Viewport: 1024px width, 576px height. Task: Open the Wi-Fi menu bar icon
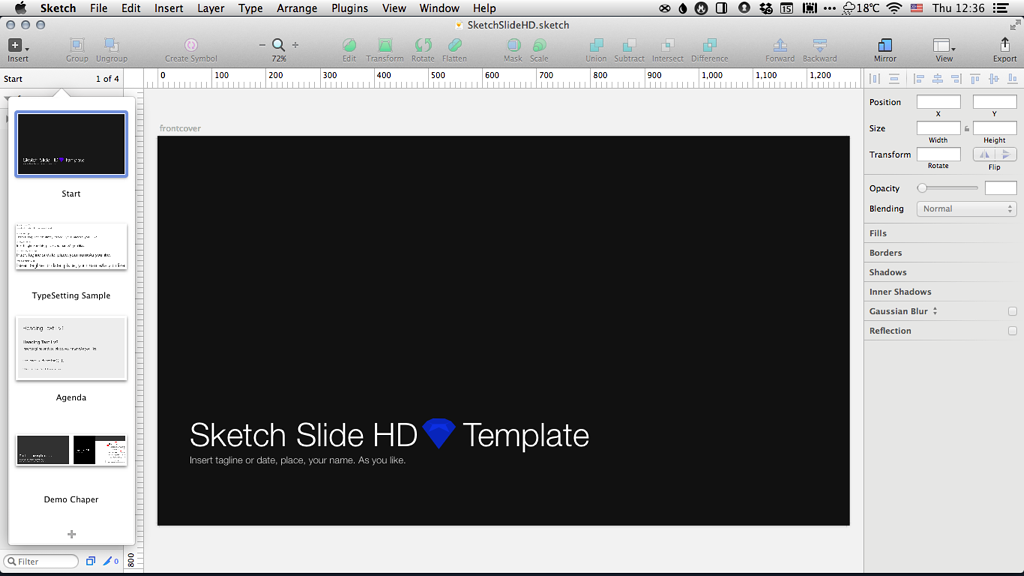click(x=894, y=8)
